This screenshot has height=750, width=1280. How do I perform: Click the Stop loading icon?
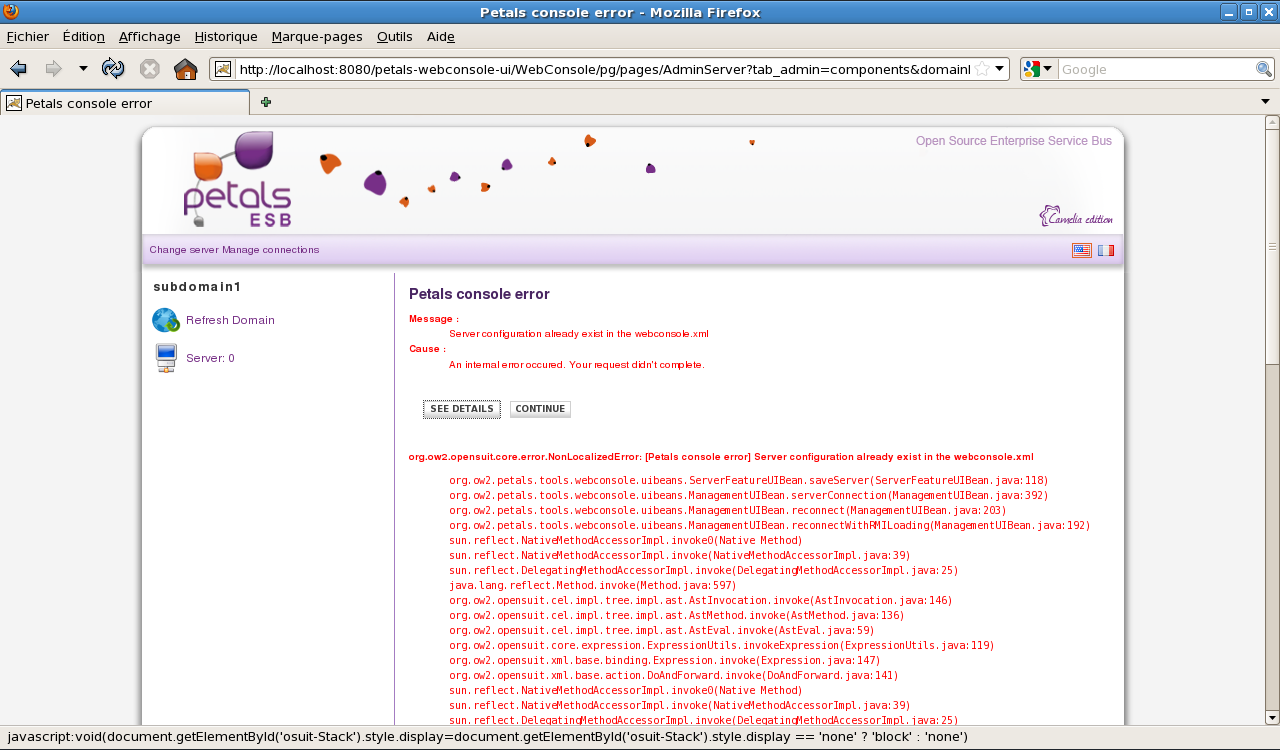point(150,69)
